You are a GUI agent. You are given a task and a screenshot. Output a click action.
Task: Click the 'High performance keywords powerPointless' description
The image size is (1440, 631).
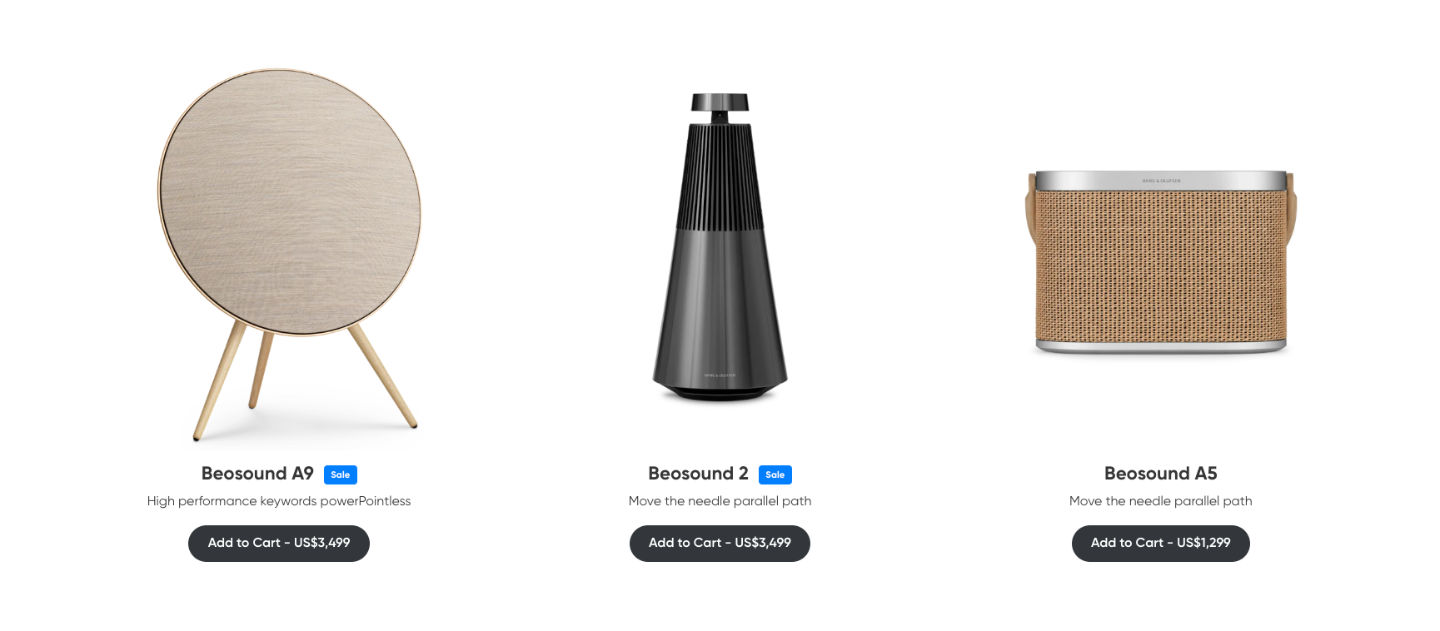pos(279,501)
